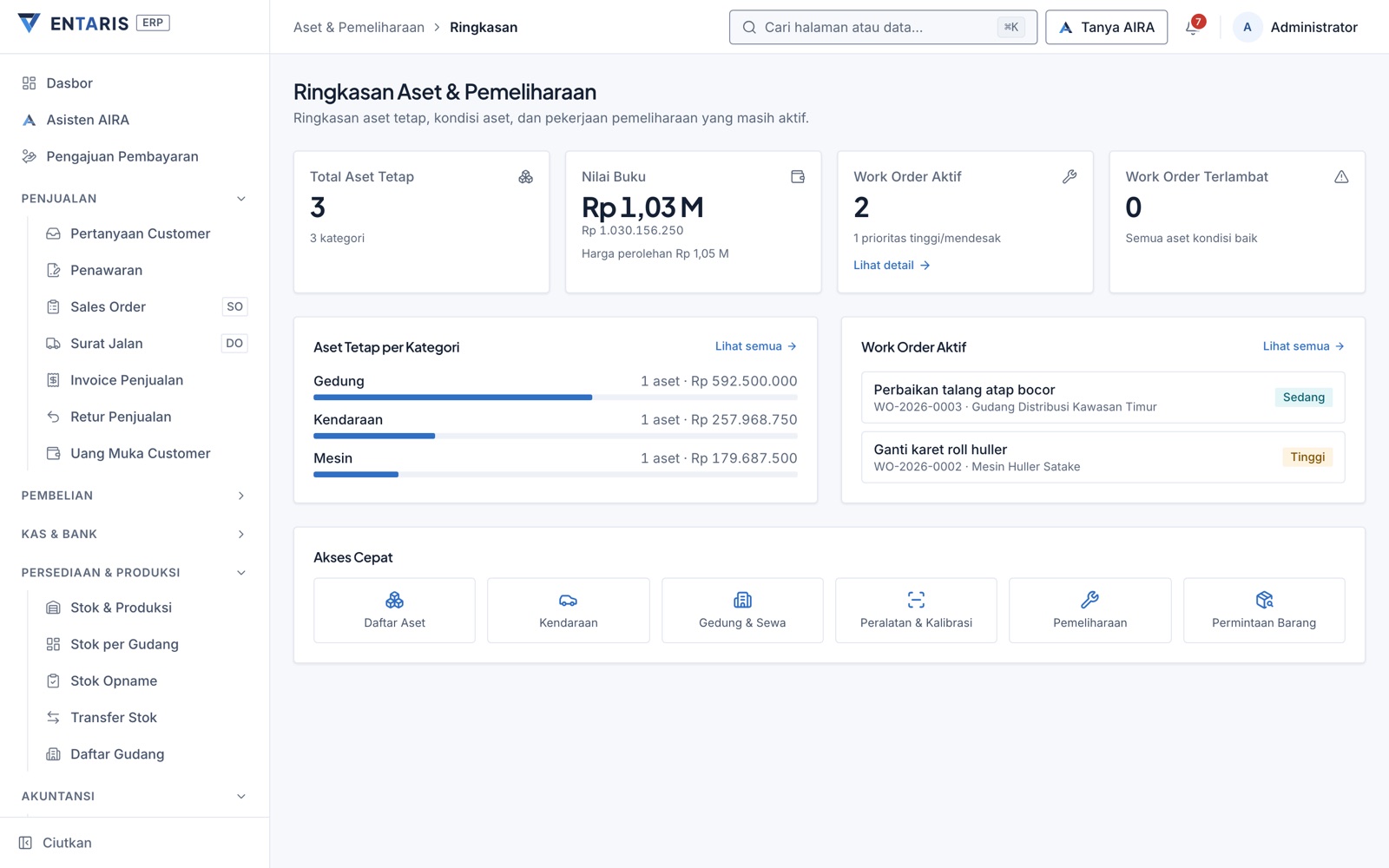This screenshot has height=868, width=1389.
Task: Click the Work Order Aktif wrench icon
Action: (x=1070, y=177)
